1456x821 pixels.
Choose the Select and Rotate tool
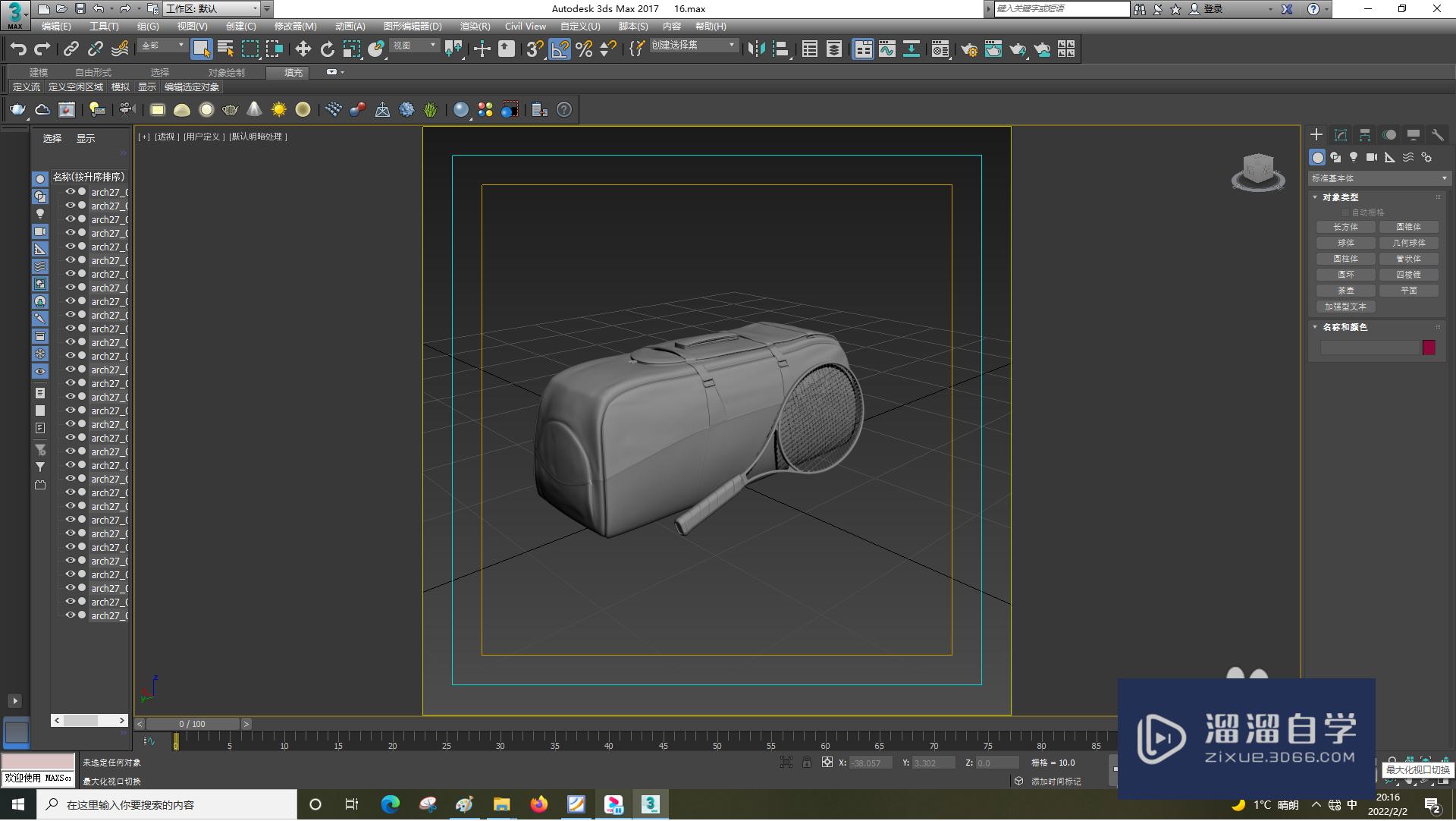[328, 49]
